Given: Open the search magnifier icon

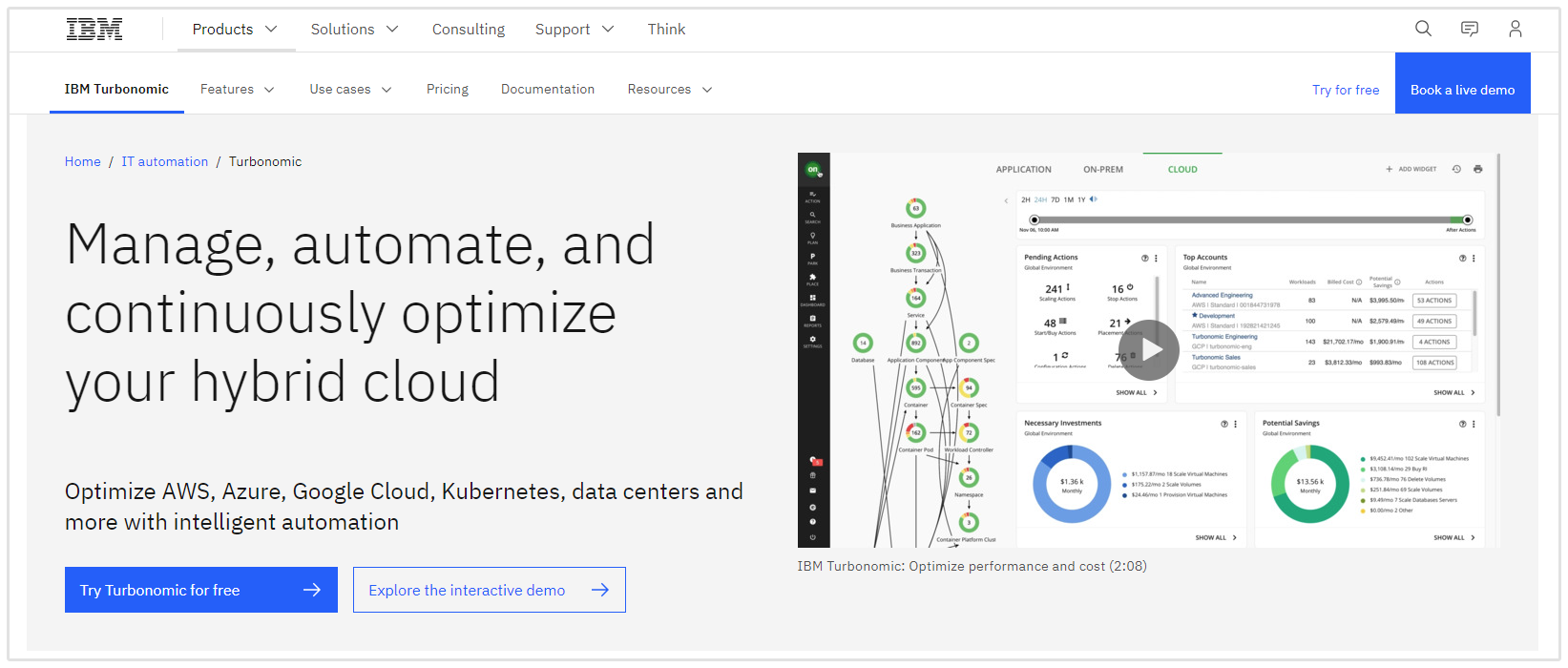Looking at the screenshot, I should pos(1423,29).
